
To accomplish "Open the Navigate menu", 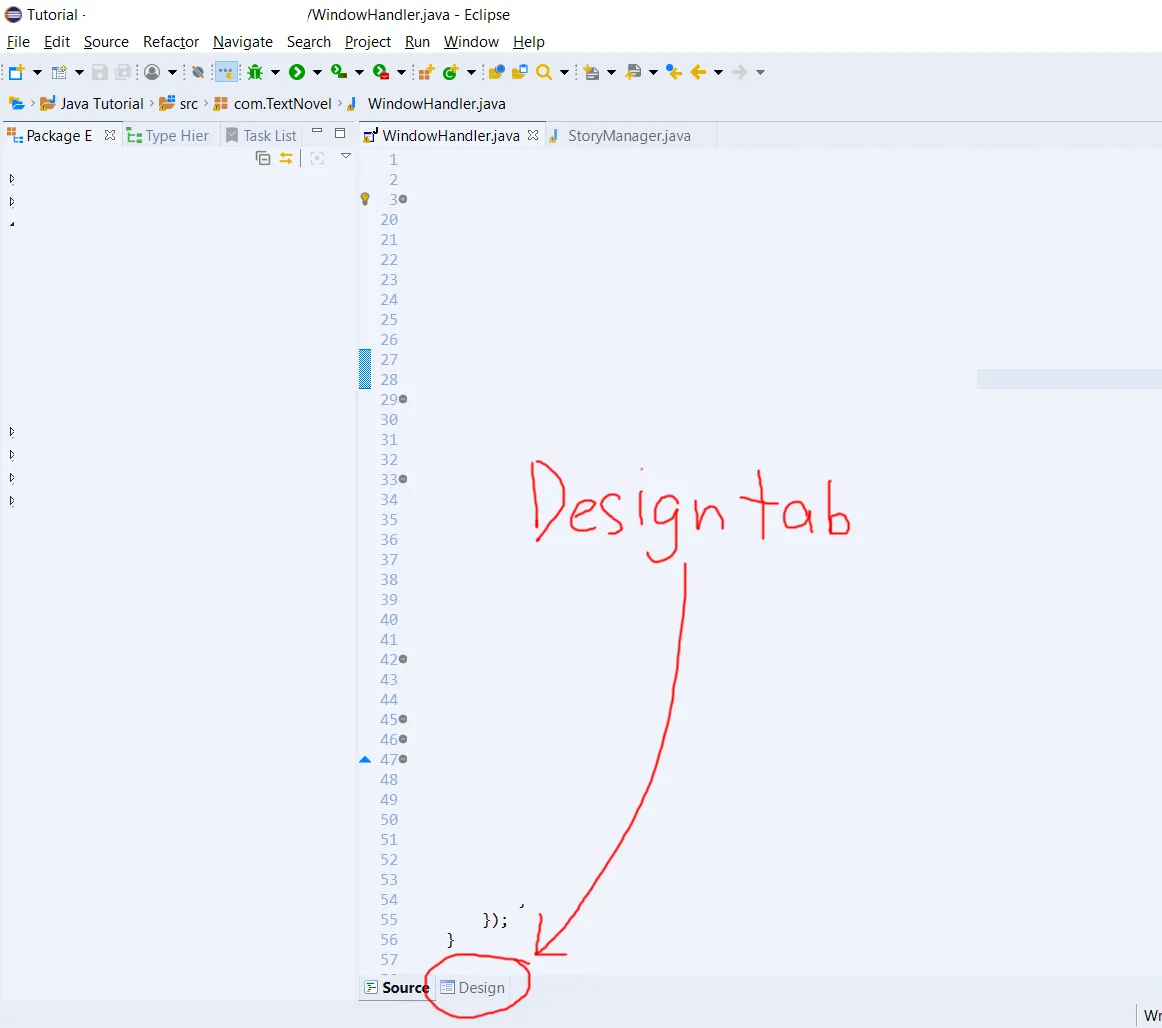I will 242,42.
